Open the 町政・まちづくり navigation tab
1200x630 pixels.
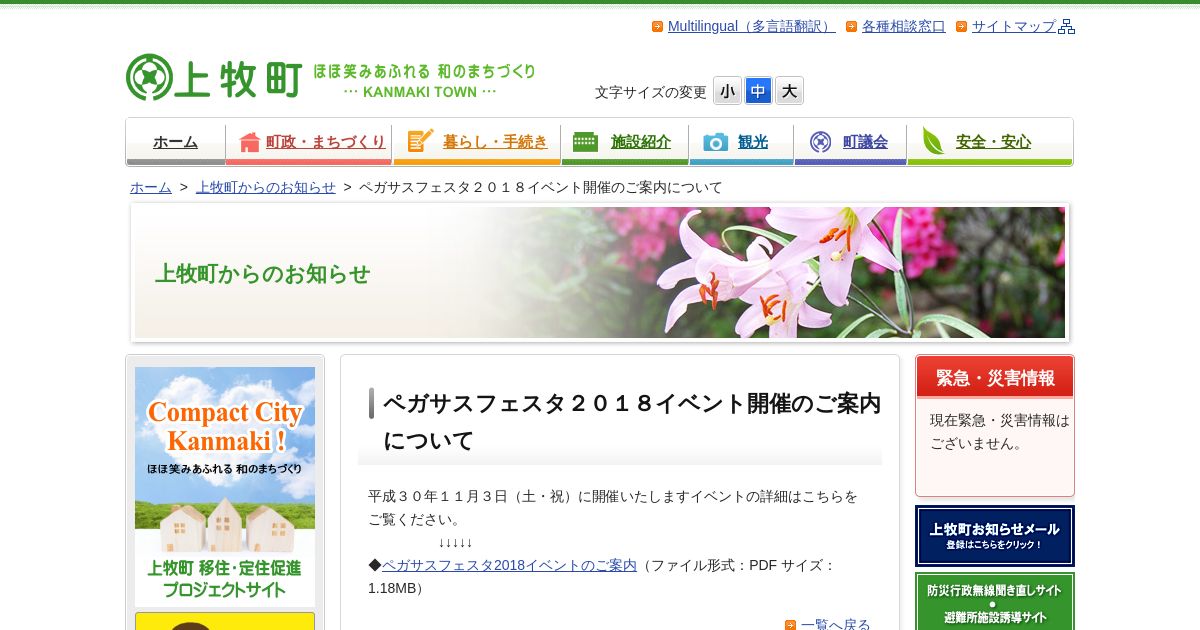point(309,142)
